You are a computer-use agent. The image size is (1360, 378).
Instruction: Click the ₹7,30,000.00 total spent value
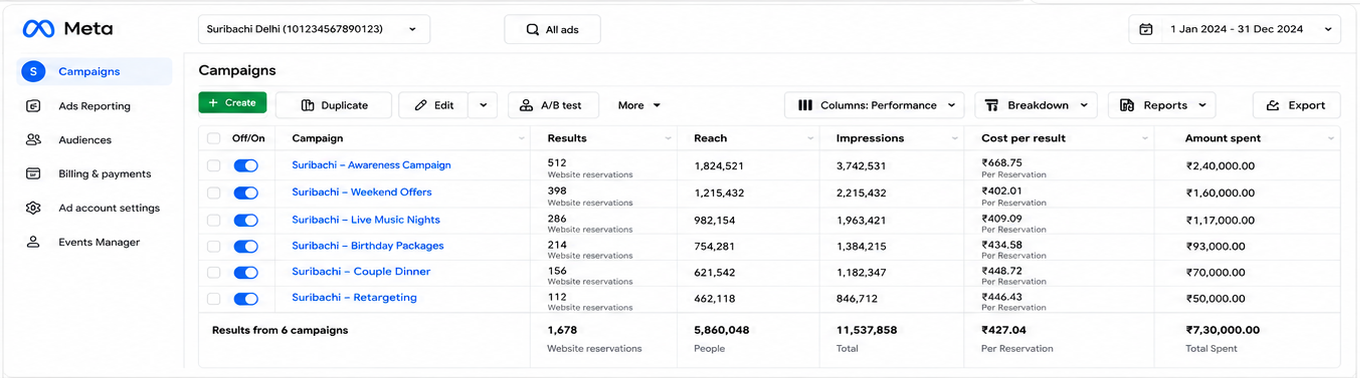point(1223,330)
